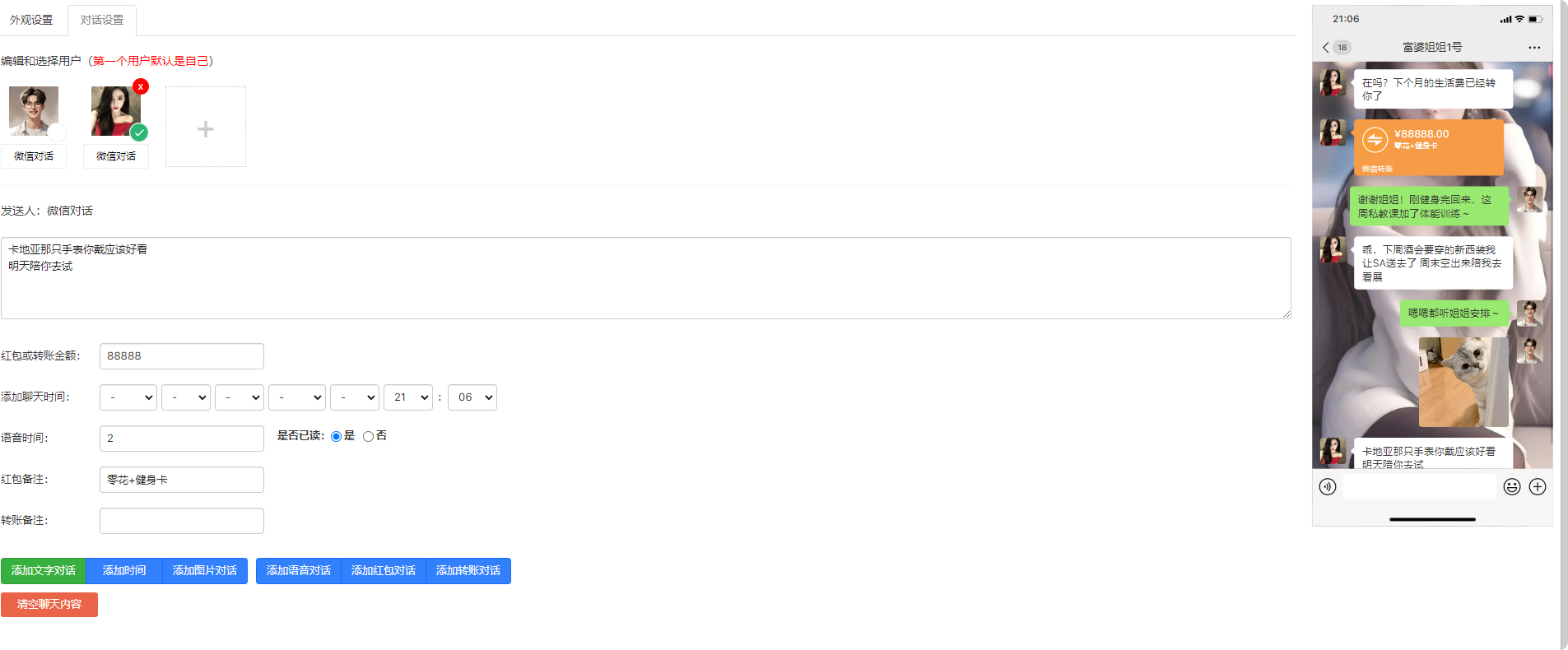Open the three-dots menu in the chat header
The height and width of the screenshot is (650, 1568).
1534,48
